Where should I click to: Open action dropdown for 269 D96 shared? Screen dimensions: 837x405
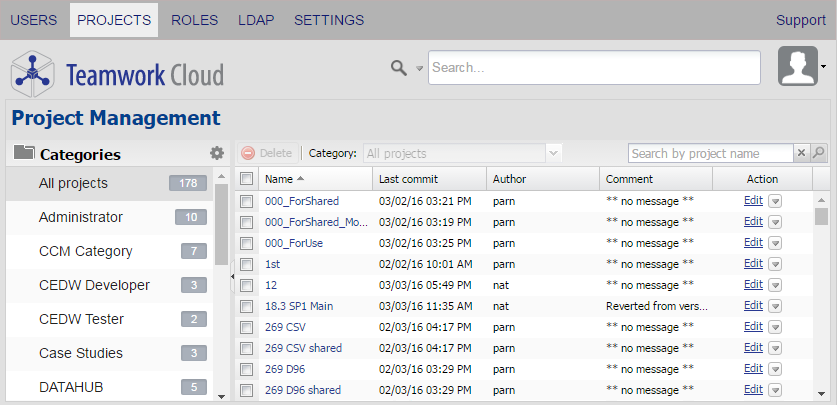[x=775, y=390]
